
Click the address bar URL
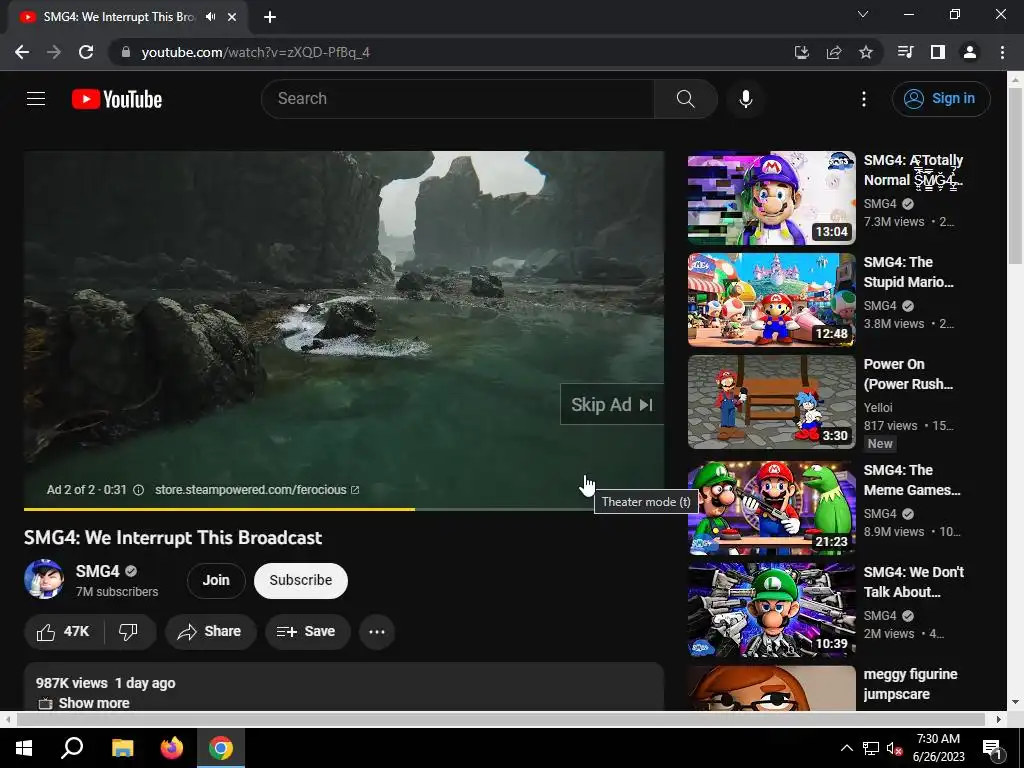pyautogui.click(x=255, y=52)
